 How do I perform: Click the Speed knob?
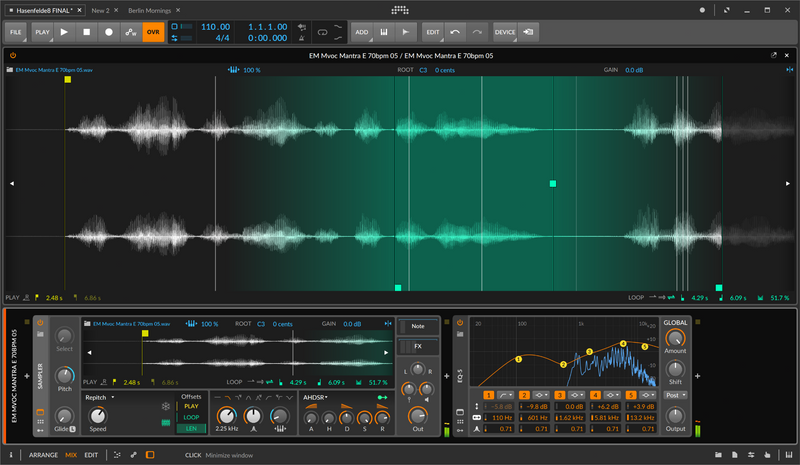[97, 416]
